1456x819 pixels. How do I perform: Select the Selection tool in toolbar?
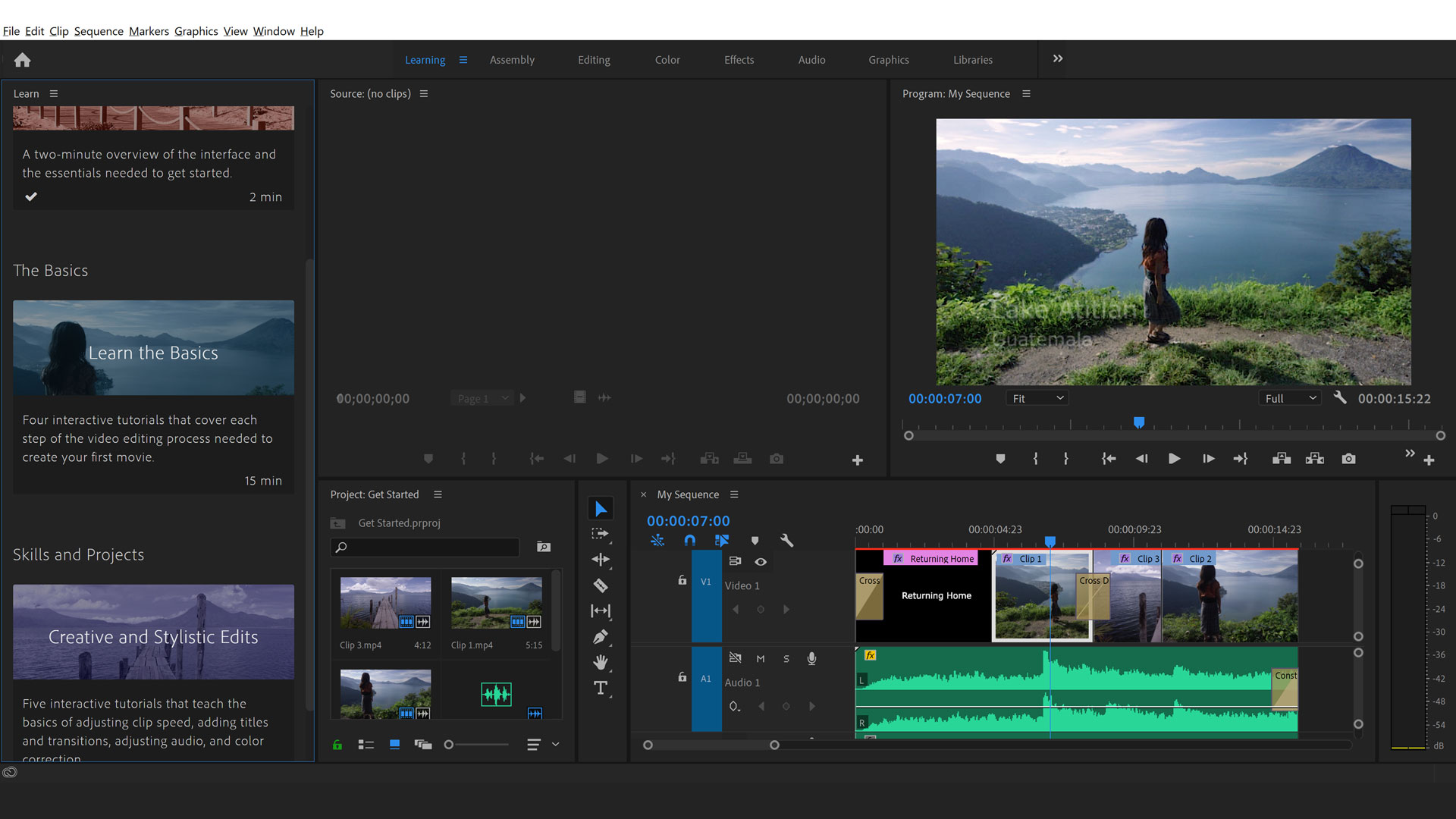tap(599, 509)
